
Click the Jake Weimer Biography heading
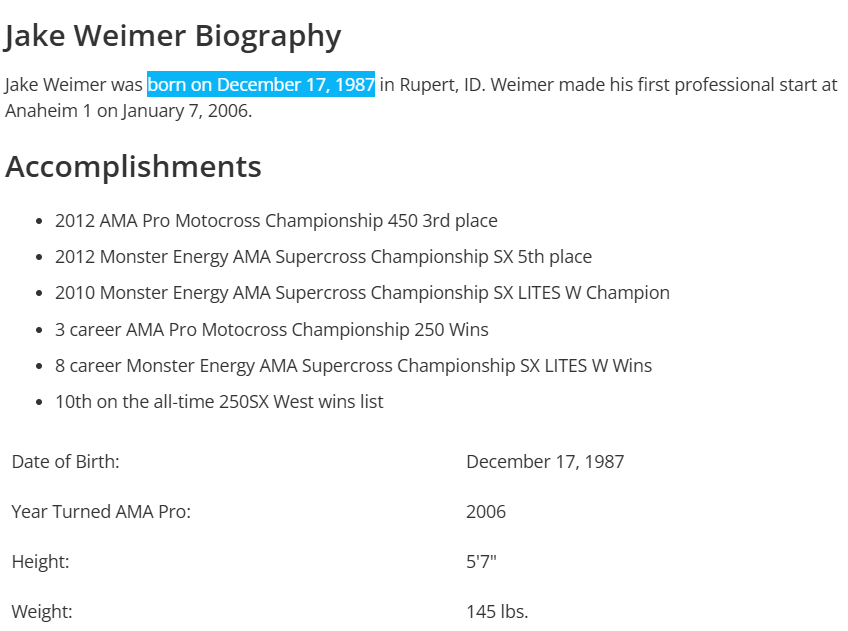[173, 36]
